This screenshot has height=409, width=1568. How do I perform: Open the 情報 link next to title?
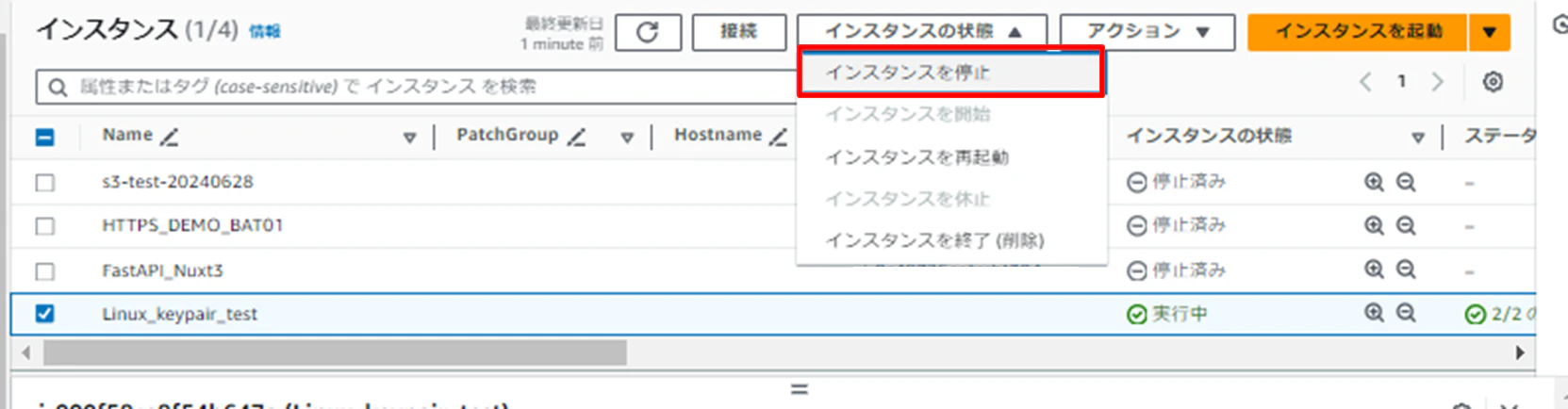coord(265,32)
